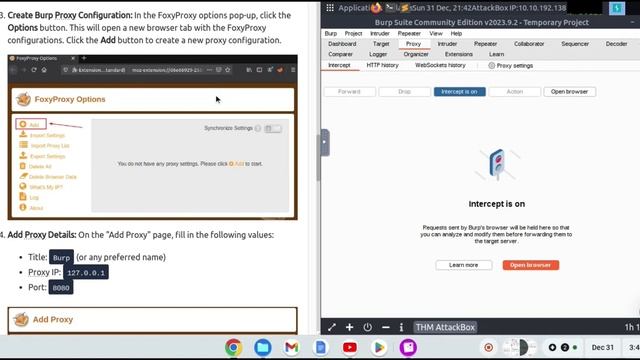Click the top Open browser button
Viewport: 640px width, 360px height.
coord(569,92)
